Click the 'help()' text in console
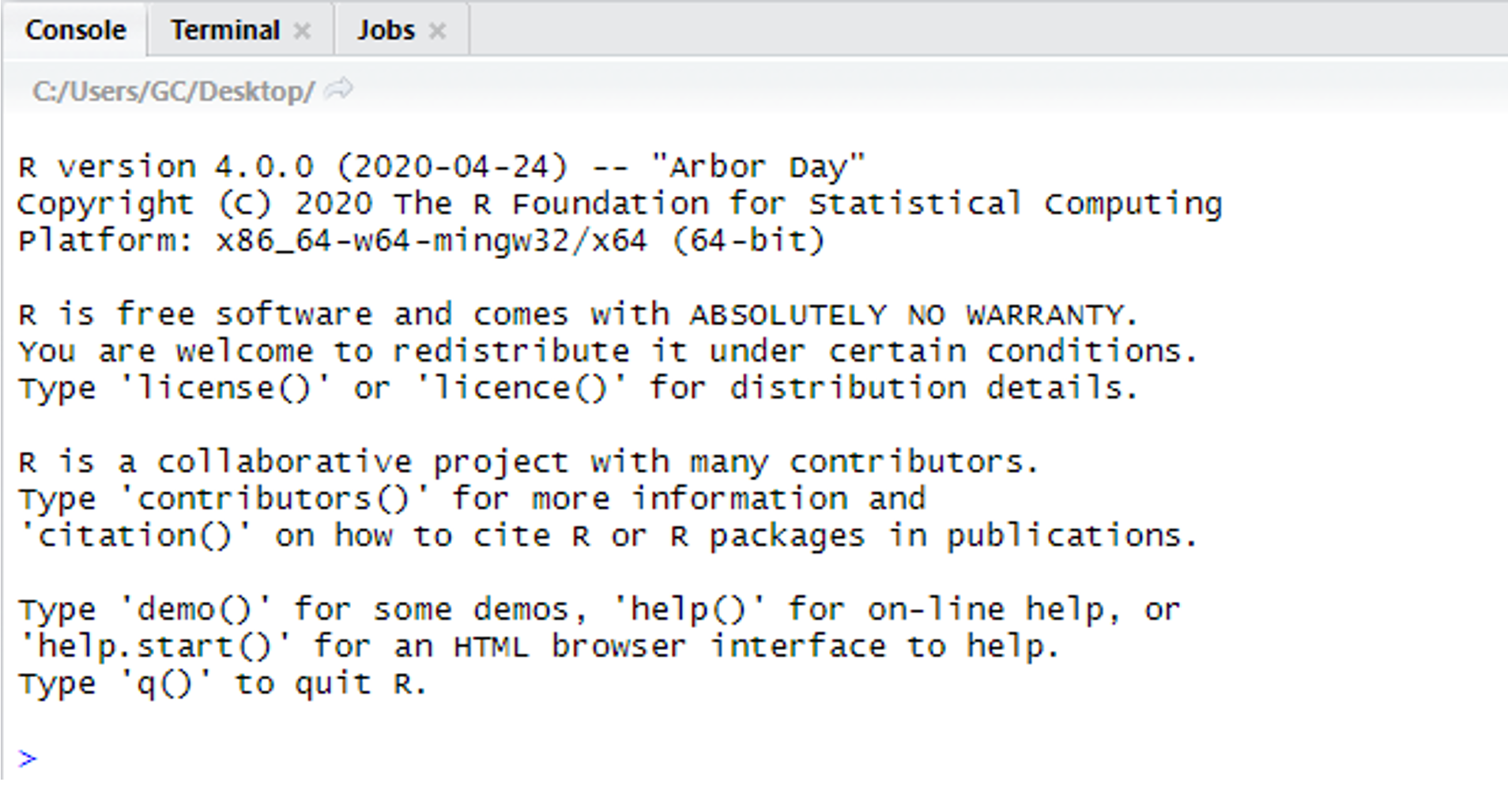This screenshot has height=812, width=1508. click(x=688, y=609)
